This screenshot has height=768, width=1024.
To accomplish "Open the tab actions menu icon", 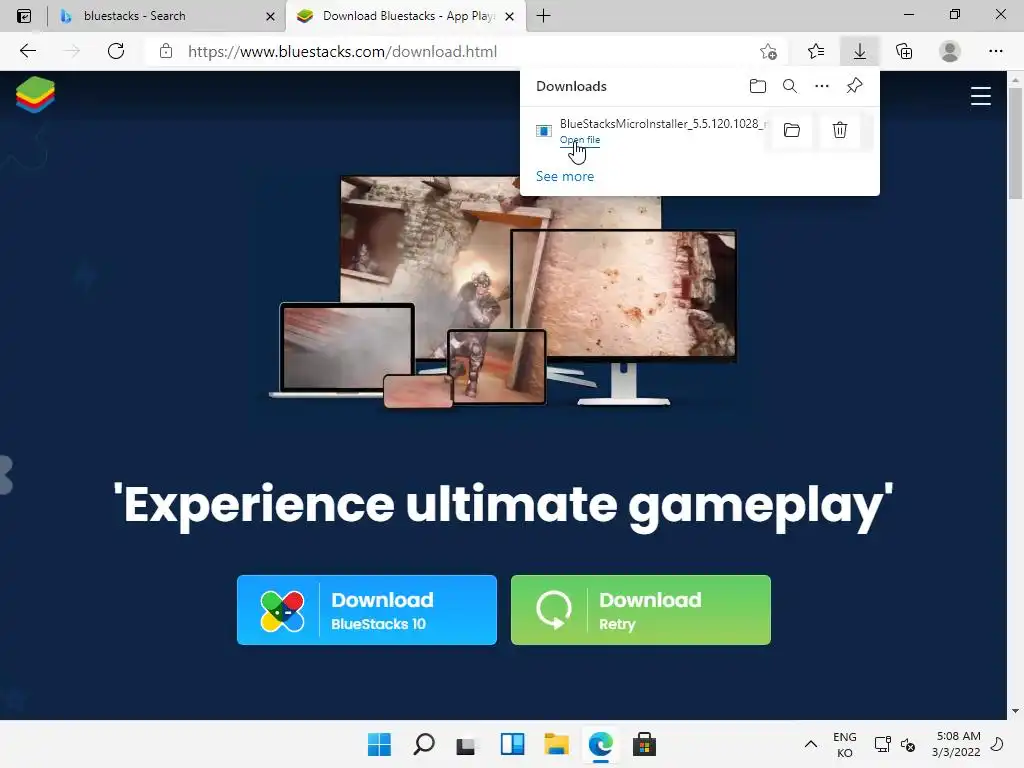I will pos(24,16).
